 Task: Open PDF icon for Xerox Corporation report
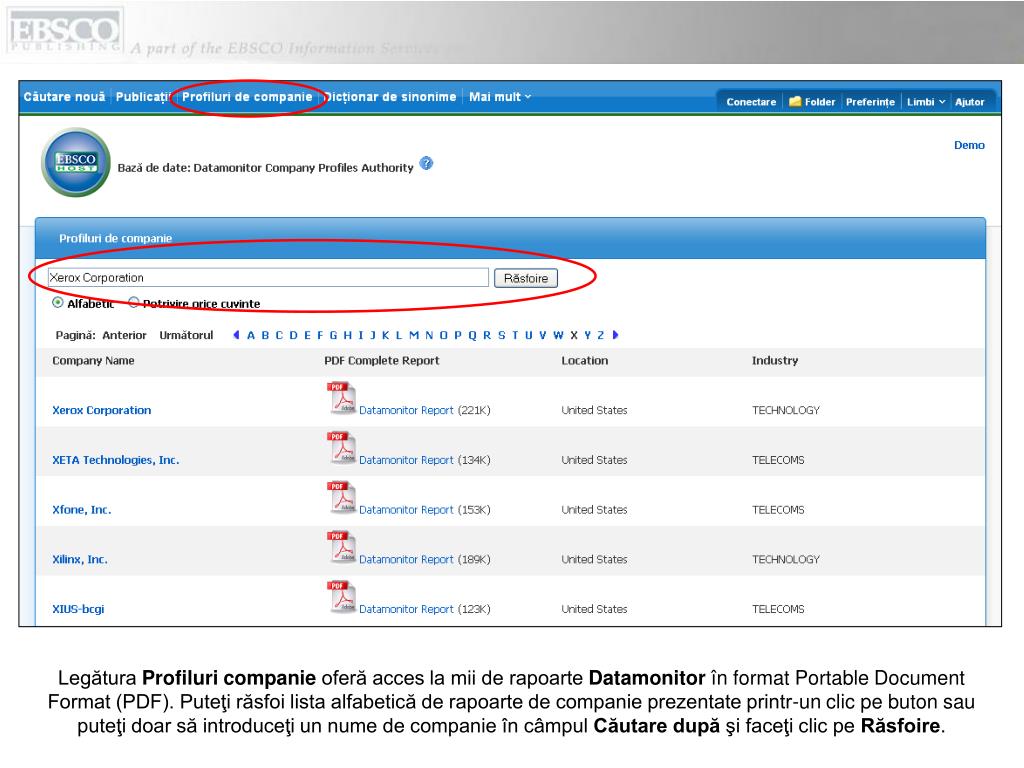coord(341,398)
